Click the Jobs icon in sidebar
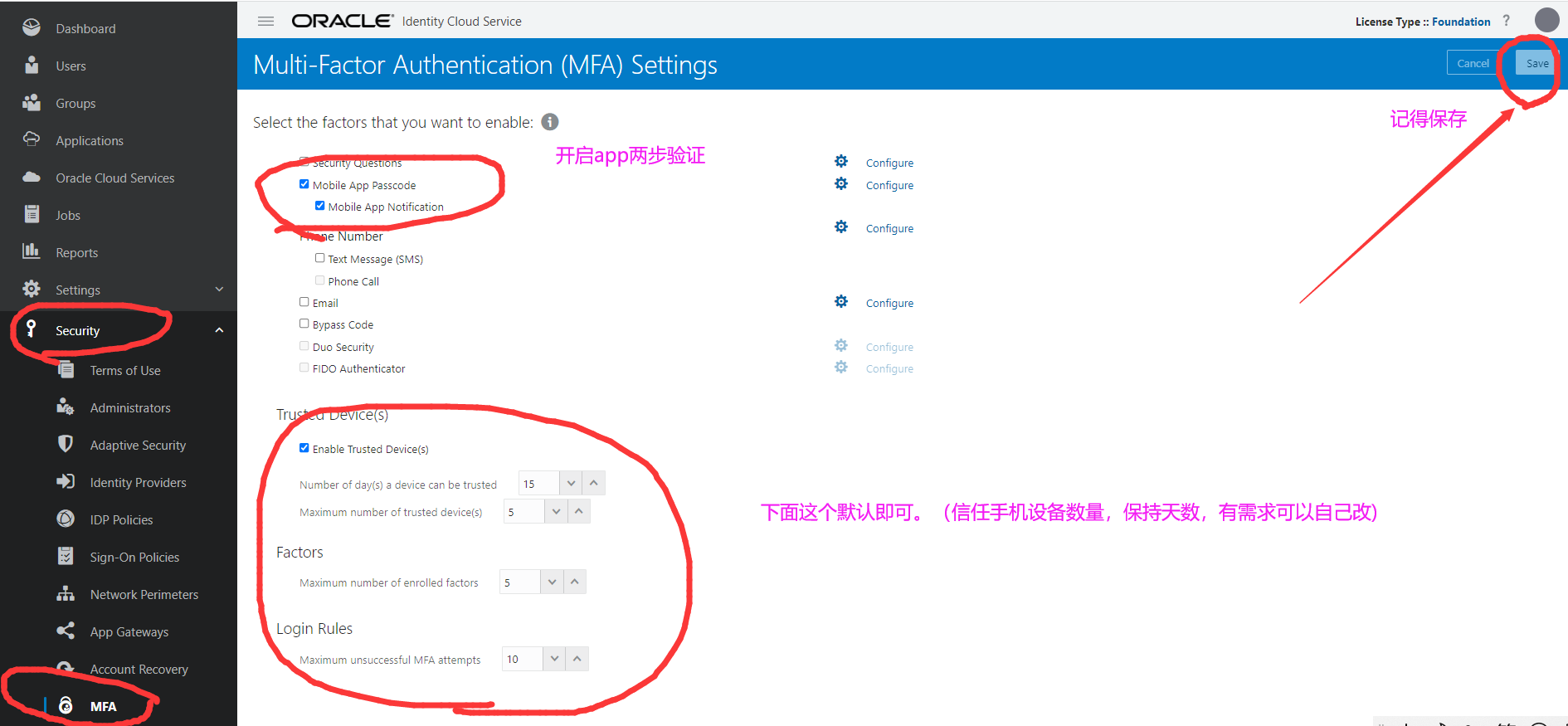The height and width of the screenshot is (726, 1568). pyautogui.click(x=32, y=214)
